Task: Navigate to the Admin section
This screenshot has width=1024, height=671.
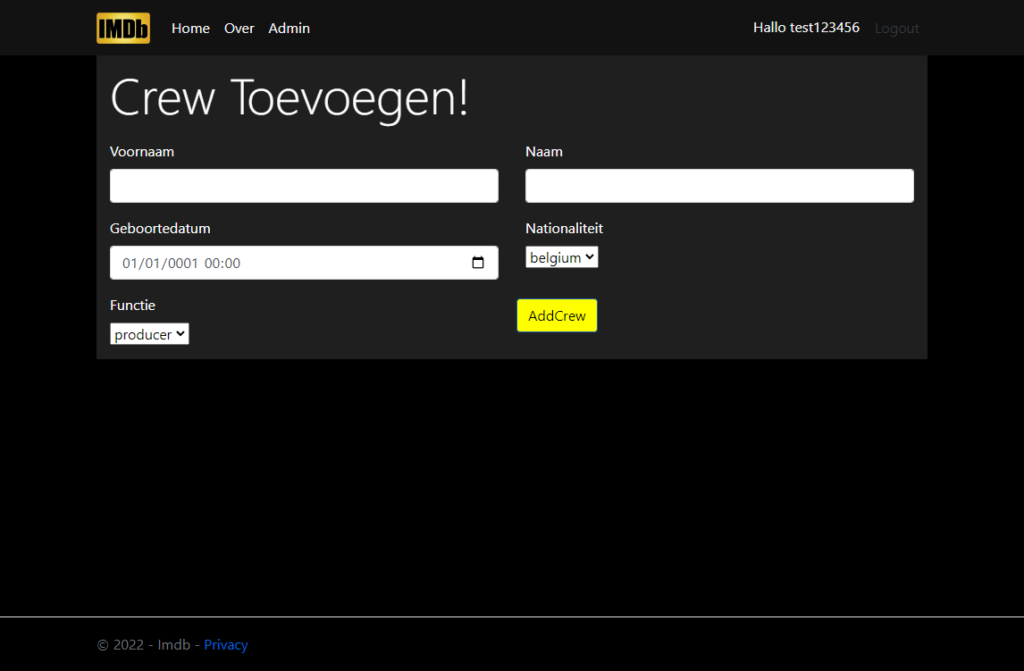Action: point(289,28)
